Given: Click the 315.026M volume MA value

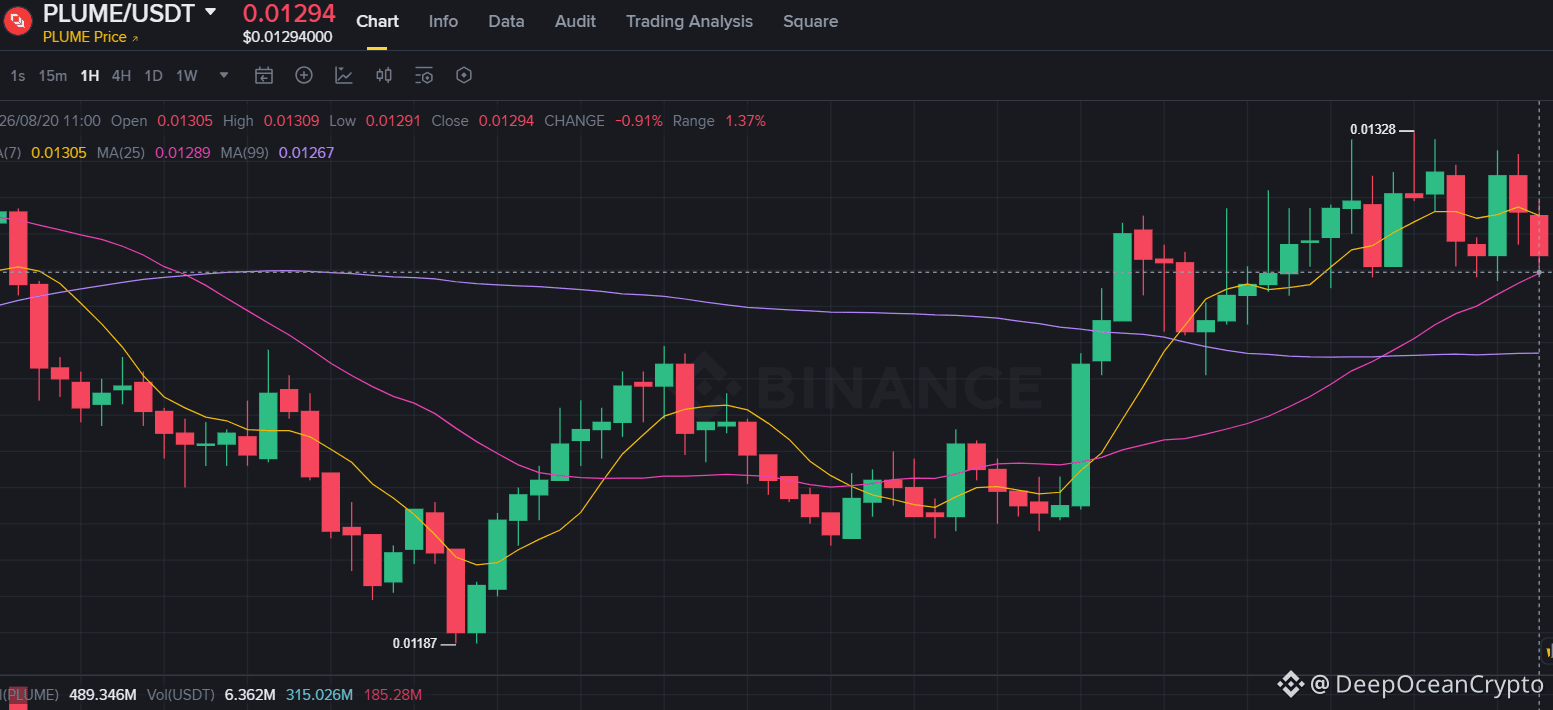Looking at the screenshot, I should click(319, 694).
